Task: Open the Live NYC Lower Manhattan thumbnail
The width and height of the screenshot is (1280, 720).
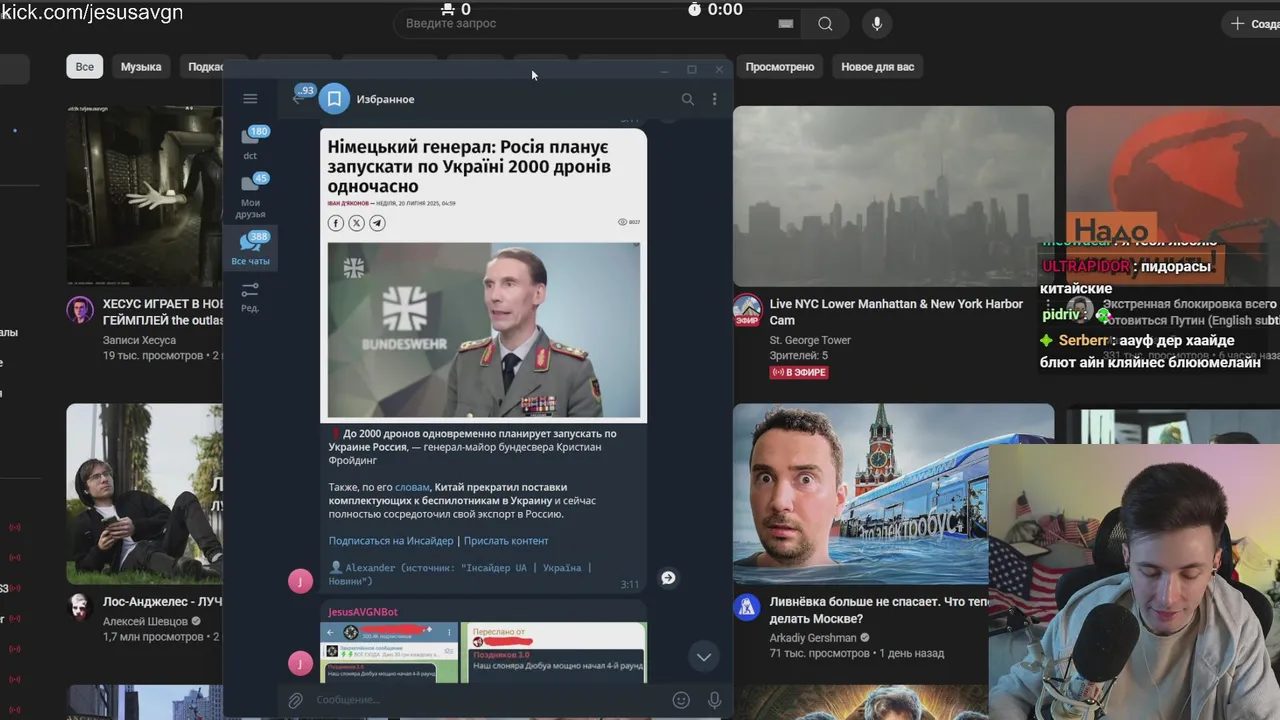Action: tap(893, 196)
